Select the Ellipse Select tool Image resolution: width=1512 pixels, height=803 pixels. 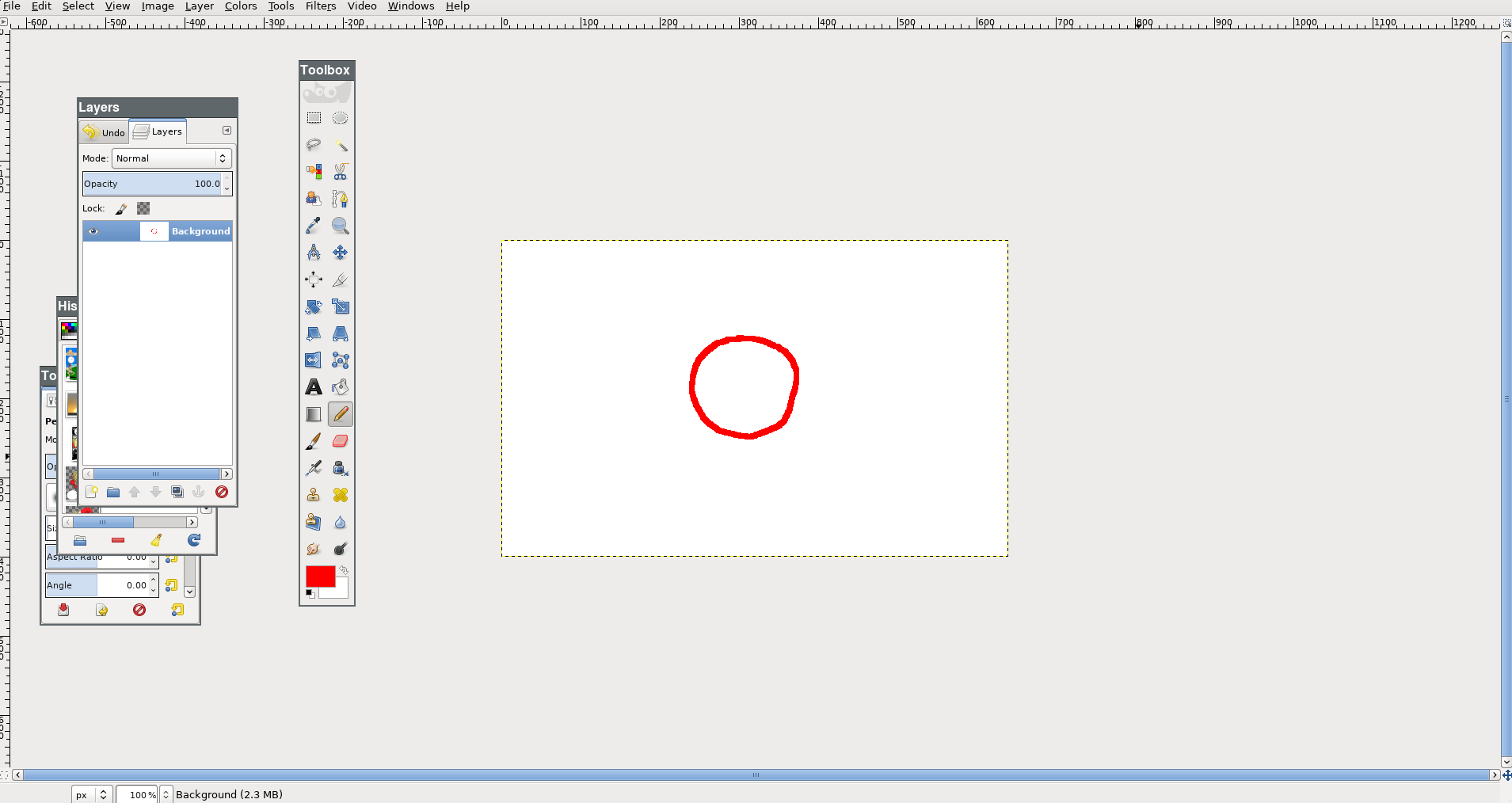pos(340,118)
